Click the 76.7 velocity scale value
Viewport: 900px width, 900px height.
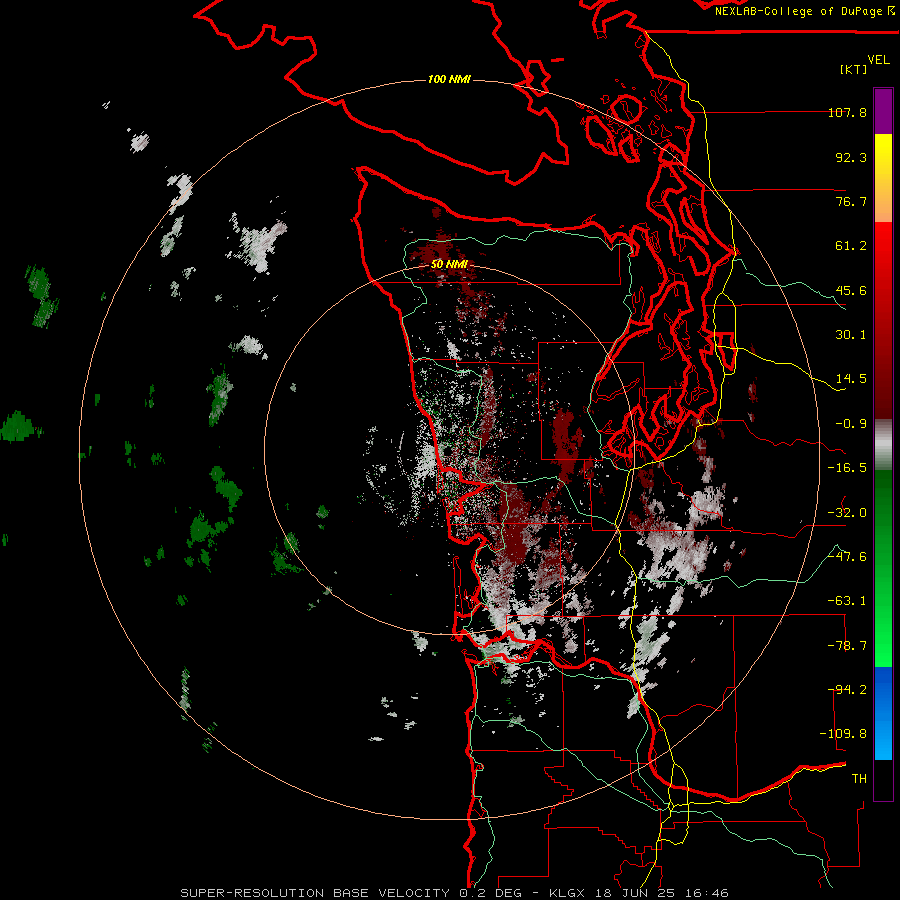pyautogui.click(x=851, y=201)
